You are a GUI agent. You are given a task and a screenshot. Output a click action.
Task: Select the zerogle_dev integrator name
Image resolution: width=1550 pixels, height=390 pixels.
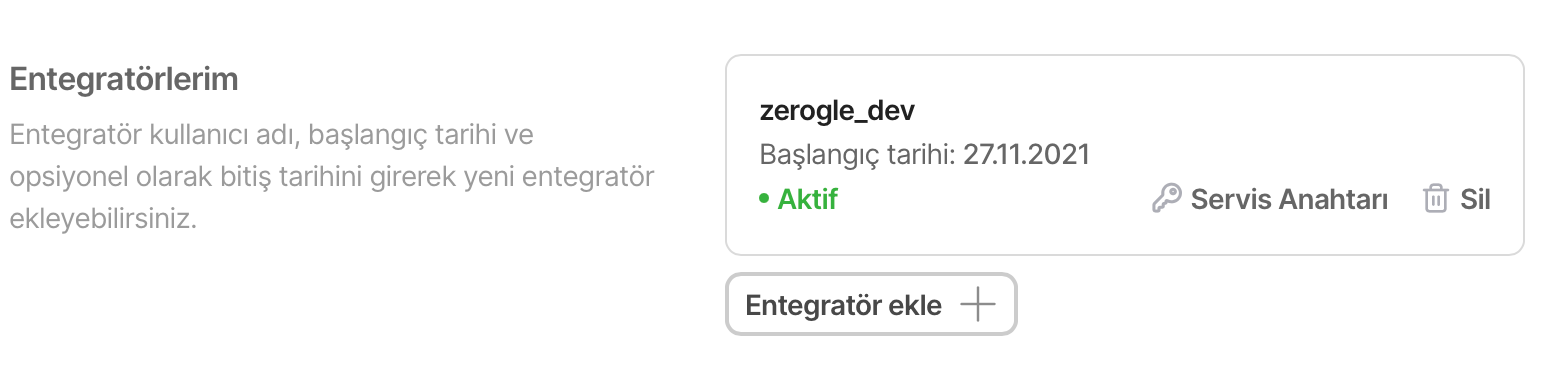(837, 110)
